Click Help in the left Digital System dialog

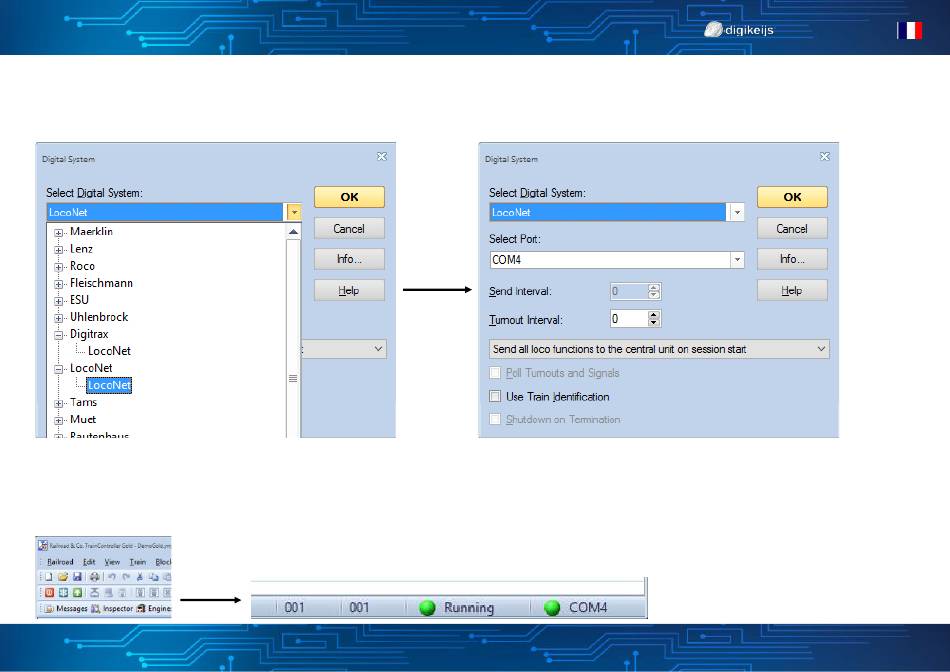tap(349, 290)
